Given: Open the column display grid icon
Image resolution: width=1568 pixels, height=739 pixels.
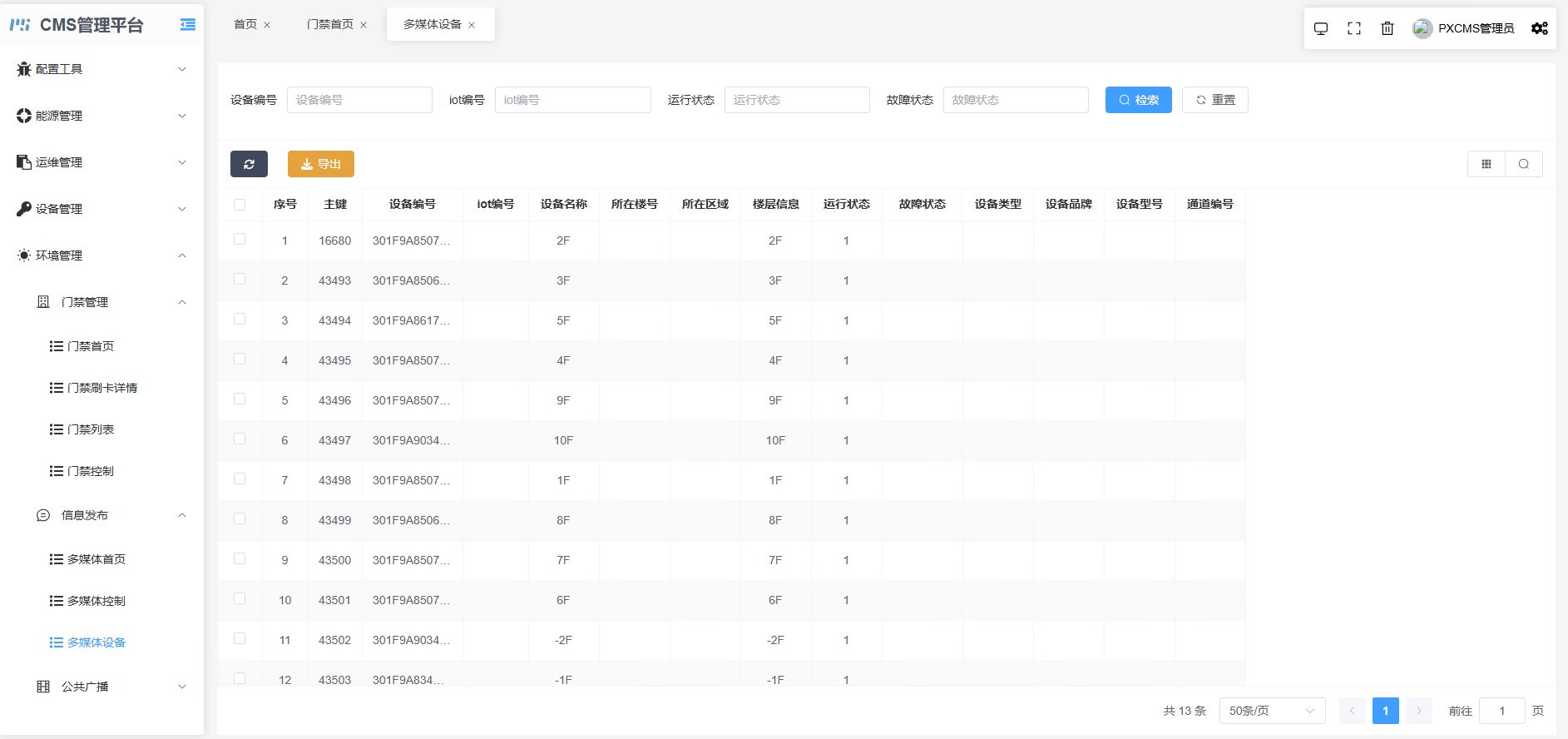Looking at the screenshot, I should click(x=1486, y=164).
